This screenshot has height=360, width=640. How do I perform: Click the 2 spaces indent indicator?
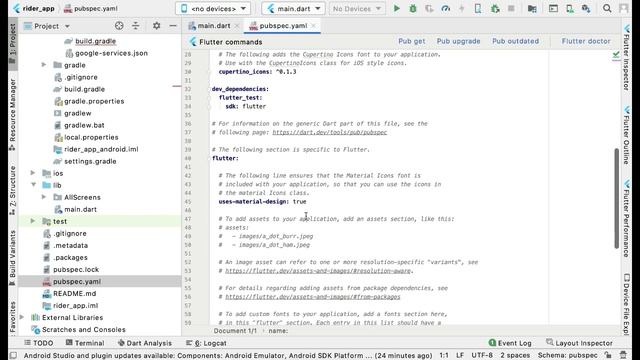515,355
